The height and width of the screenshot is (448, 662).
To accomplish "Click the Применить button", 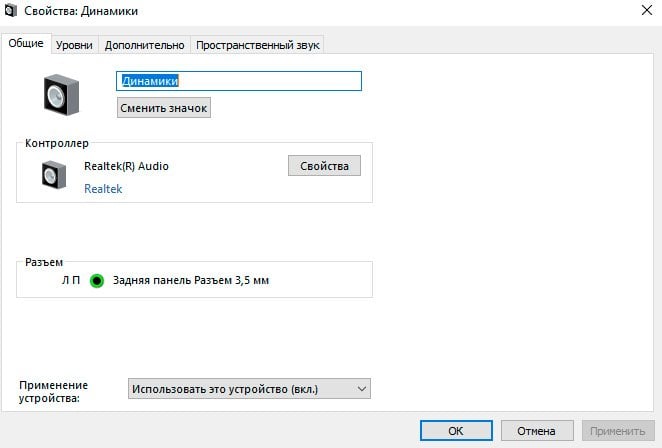I will 618,431.
